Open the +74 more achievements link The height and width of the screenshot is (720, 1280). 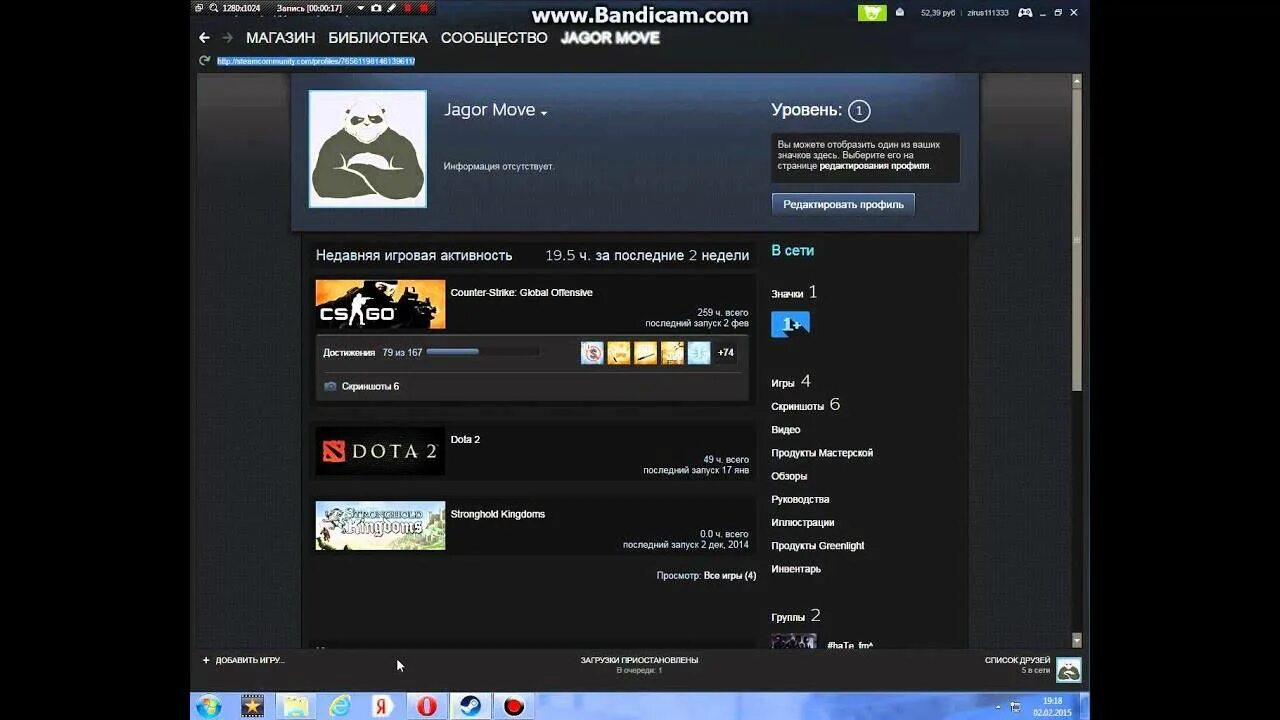pos(726,353)
